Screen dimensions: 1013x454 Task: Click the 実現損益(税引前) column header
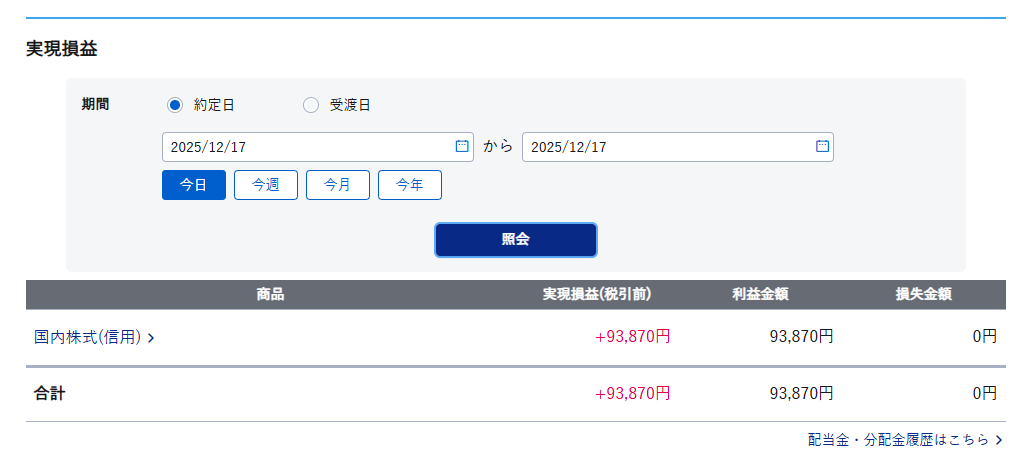click(597, 294)
